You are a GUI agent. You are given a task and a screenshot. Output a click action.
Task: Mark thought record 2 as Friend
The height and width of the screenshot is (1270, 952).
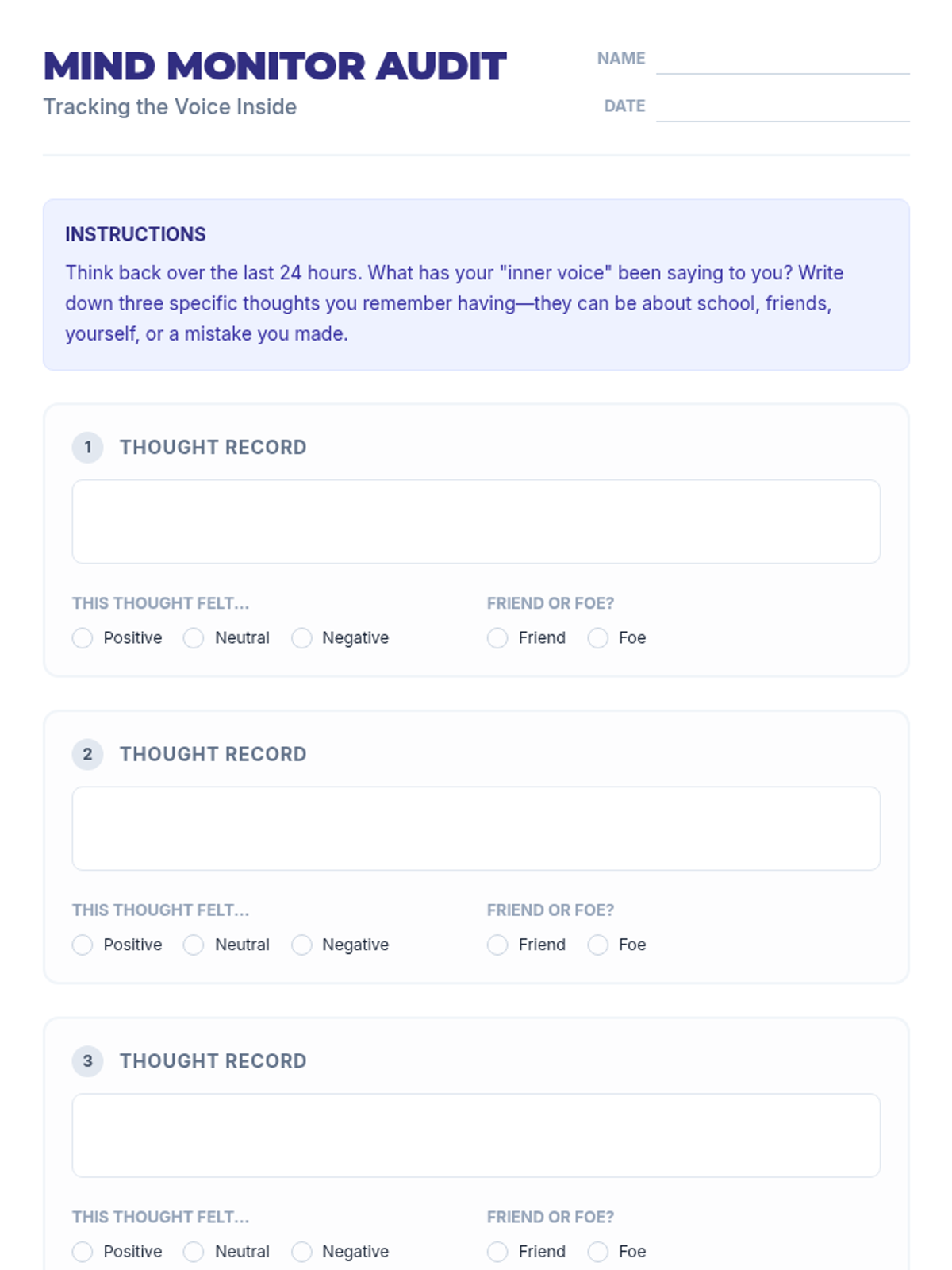497,945
